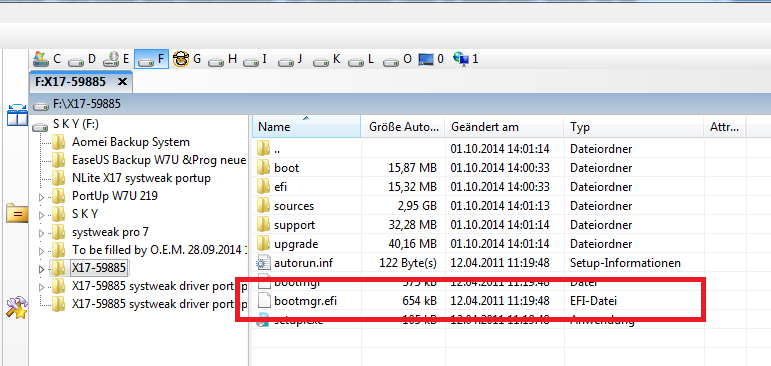The image size is (771, 366).
Task: Select PortUp W7U 219 folder in tree
Action: [115, 196]
